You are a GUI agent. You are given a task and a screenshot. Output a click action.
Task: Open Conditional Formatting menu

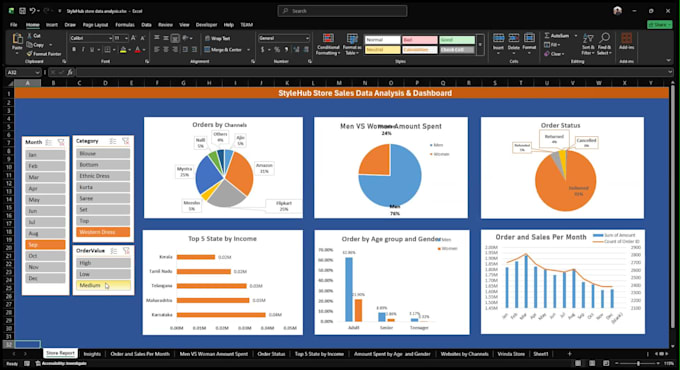[x=328, y=44]
